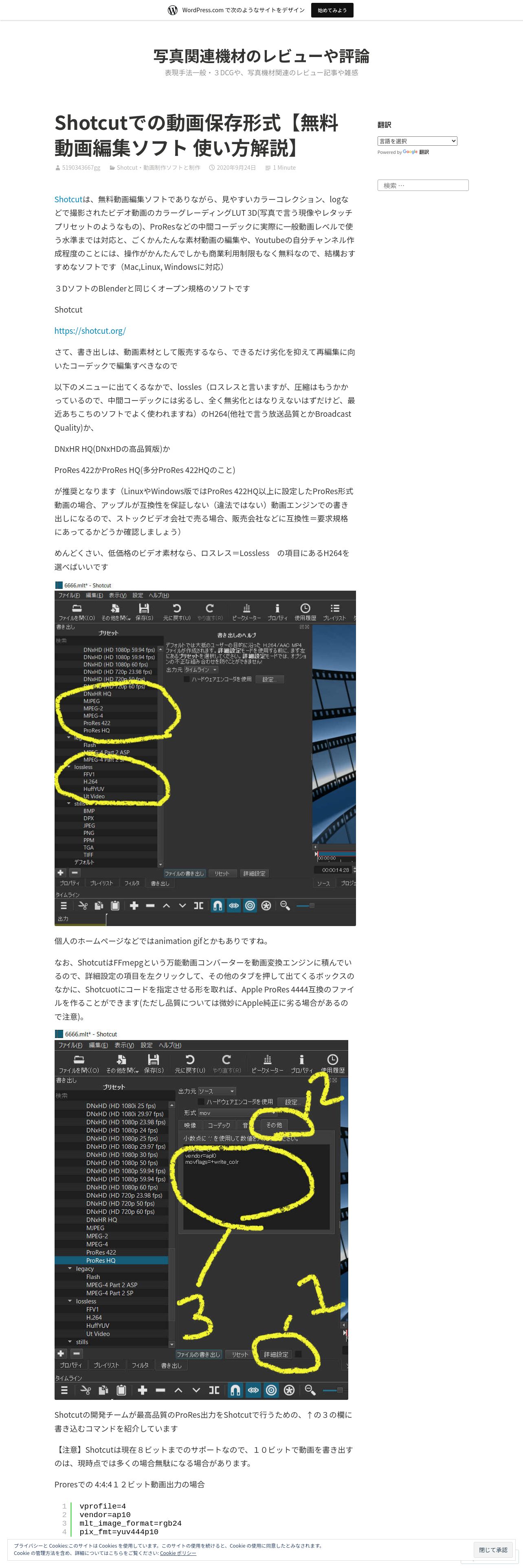The image size is (523, 1568).
Task: In first Shotcut screenshot, check ハードウェアエンコーダを使用
Action: [x=186, y=679]
